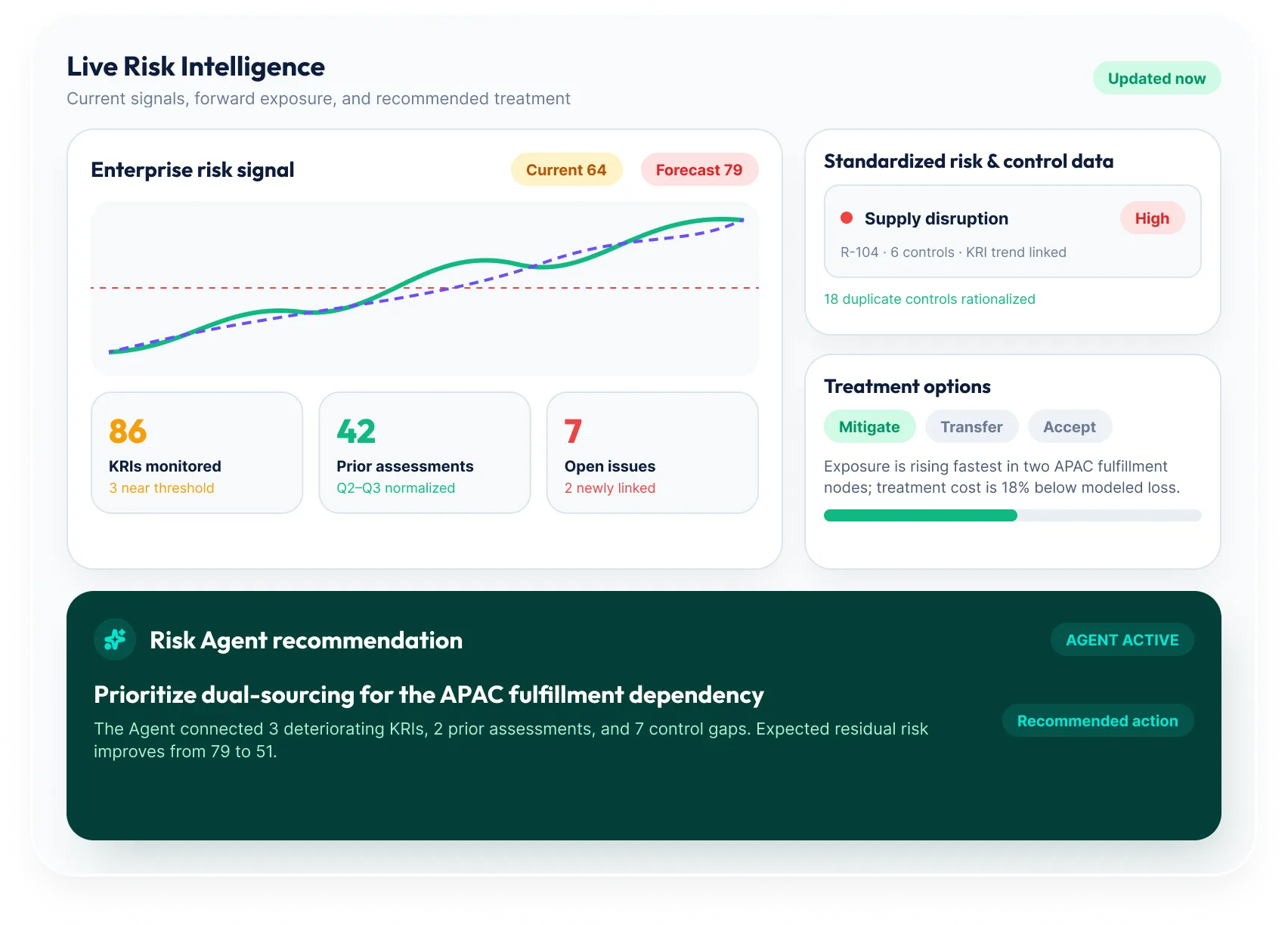
Task: Click the 'Q2–Q3 normalized' text
Action: point(396,487)
